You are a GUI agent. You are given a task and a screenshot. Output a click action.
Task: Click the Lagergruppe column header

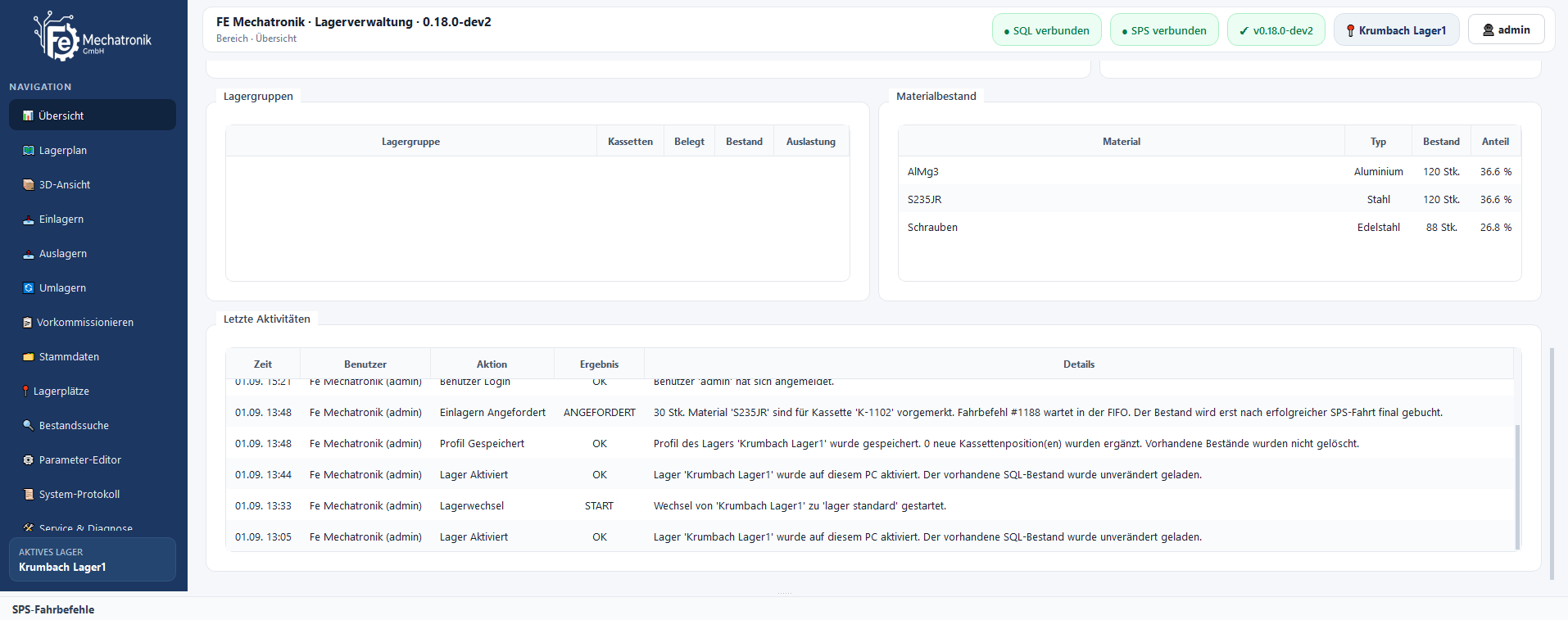411,142
